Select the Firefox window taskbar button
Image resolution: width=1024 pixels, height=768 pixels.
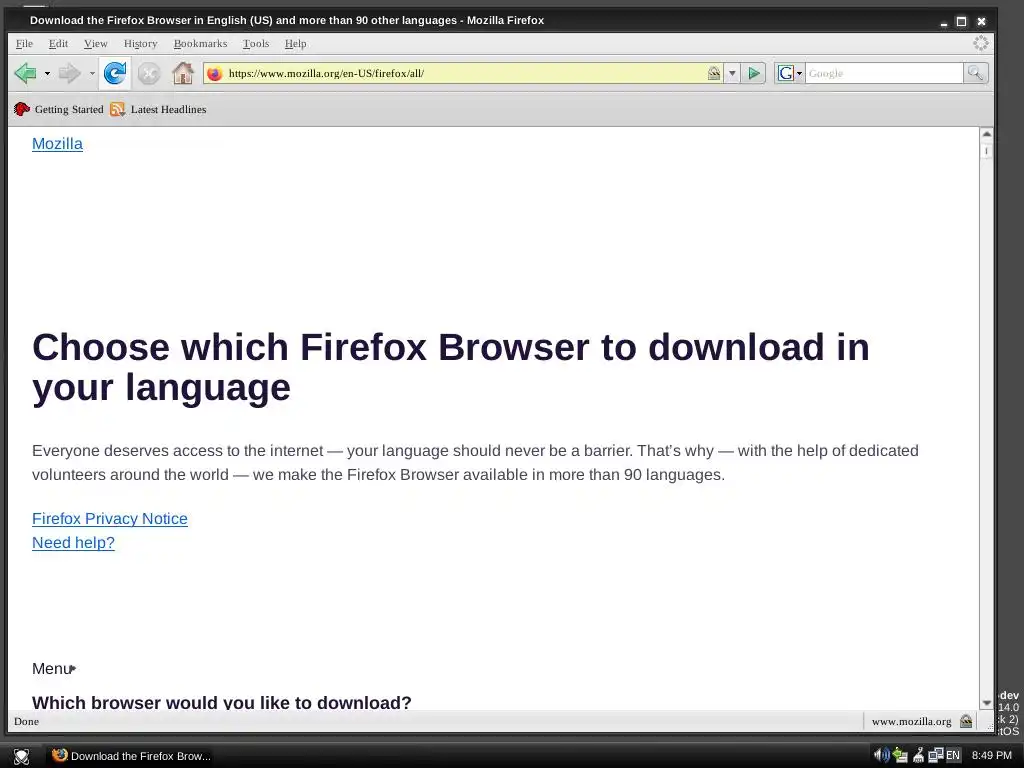(132, 756)
